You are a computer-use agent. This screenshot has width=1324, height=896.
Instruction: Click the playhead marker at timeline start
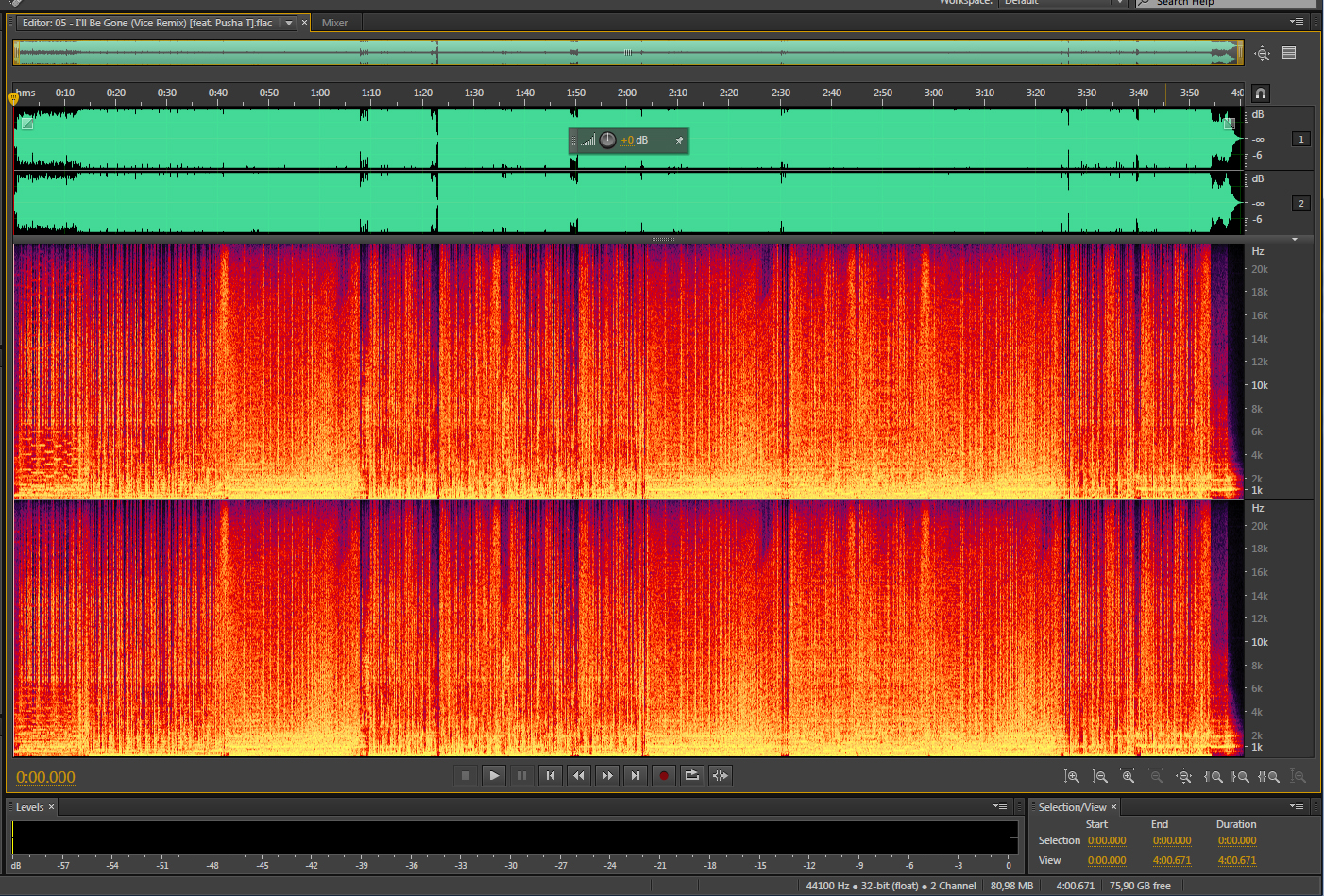tap(13, 98)
